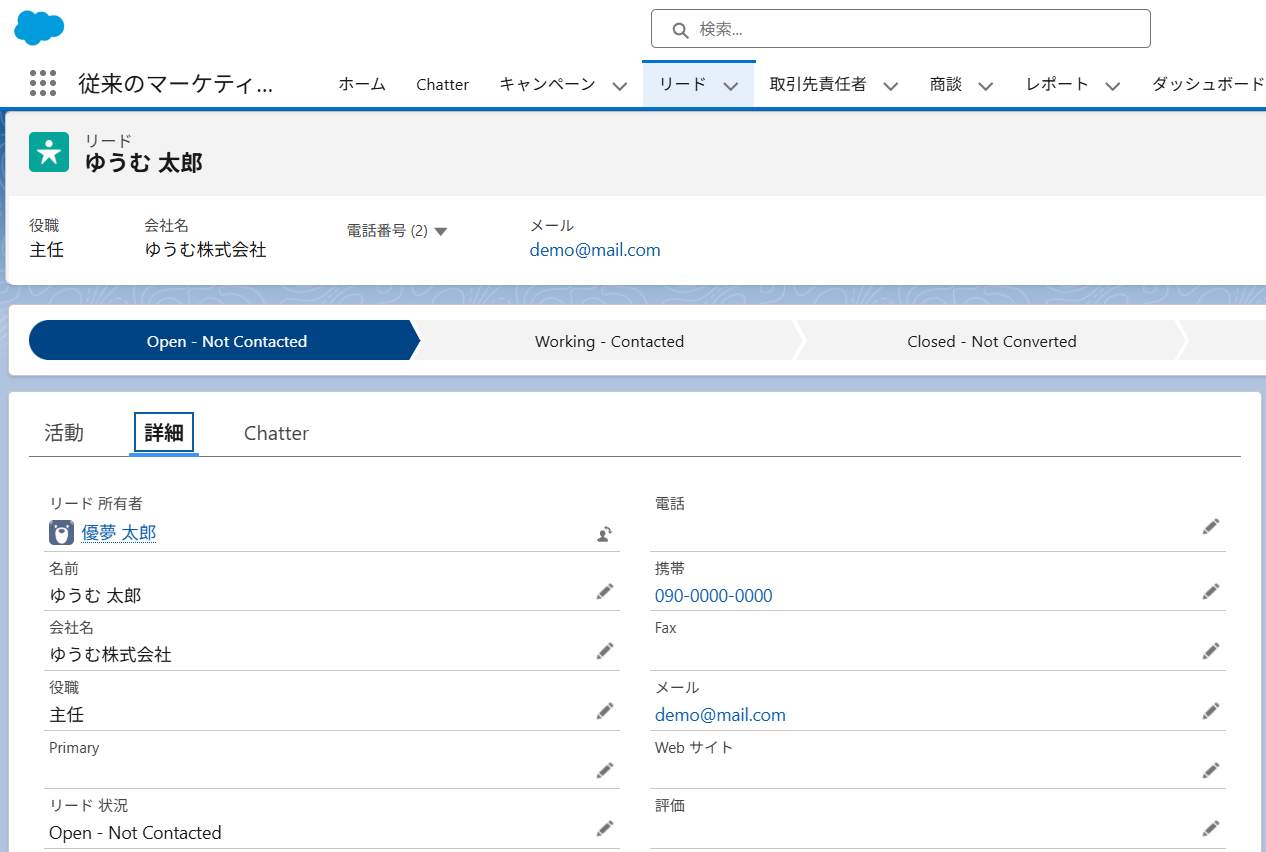The height and width of the screenshot is (852, 1266).
Task: Expand the キャンペーン tab chevron menu
Action: pyautogui.click(x=620, y=86)
